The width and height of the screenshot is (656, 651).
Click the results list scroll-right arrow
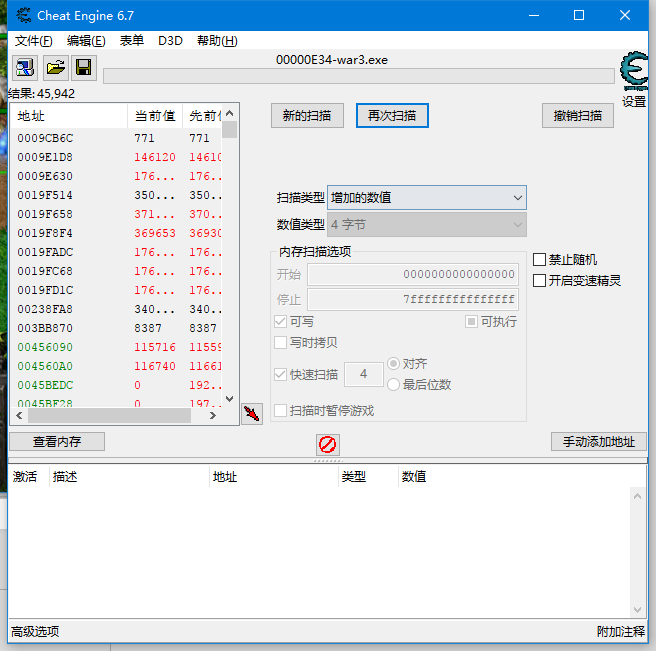pyautogui.click(x=213, y=415)
